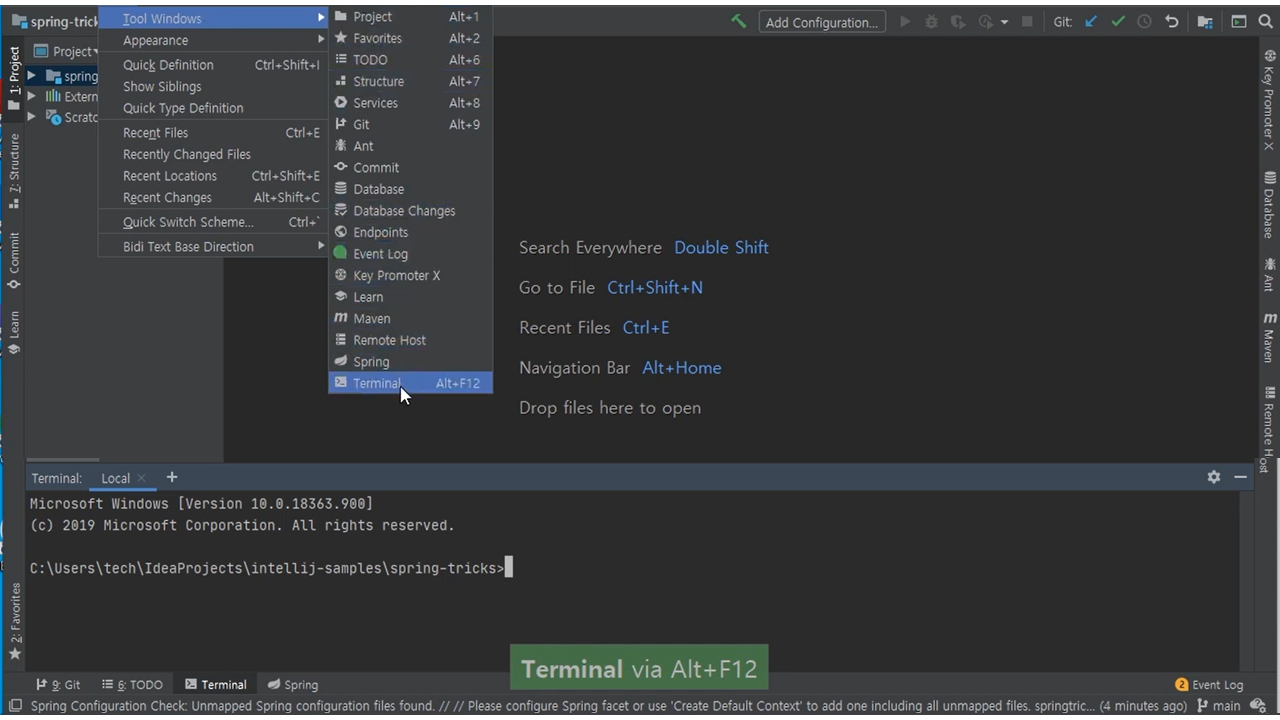The height and width of the screenshot is (720, 1280).
Task: Click the Rollback undo arrow icon
Action: click(x=1172, y=21)
